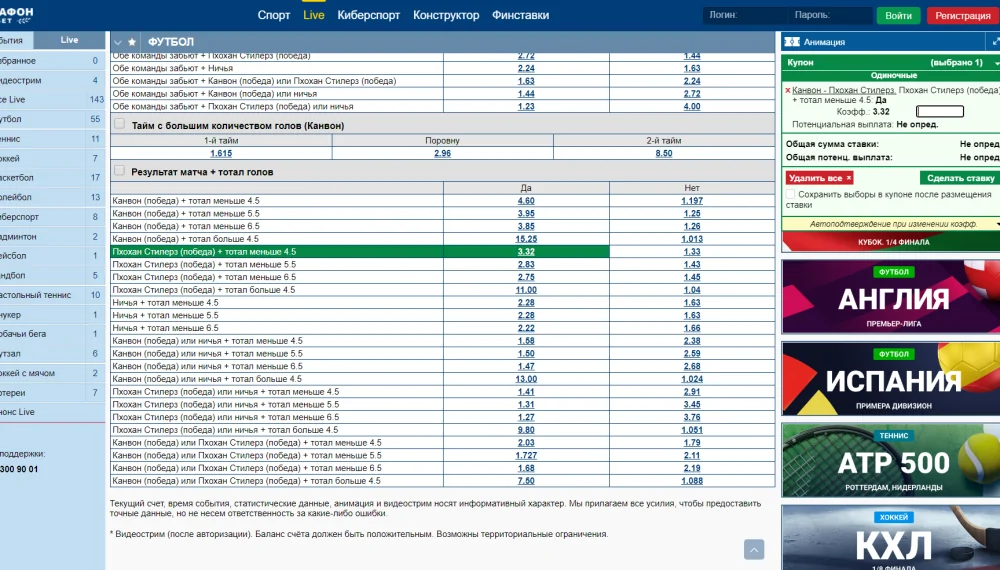Enable saving selections in coupon after betting

coord(791,194)
